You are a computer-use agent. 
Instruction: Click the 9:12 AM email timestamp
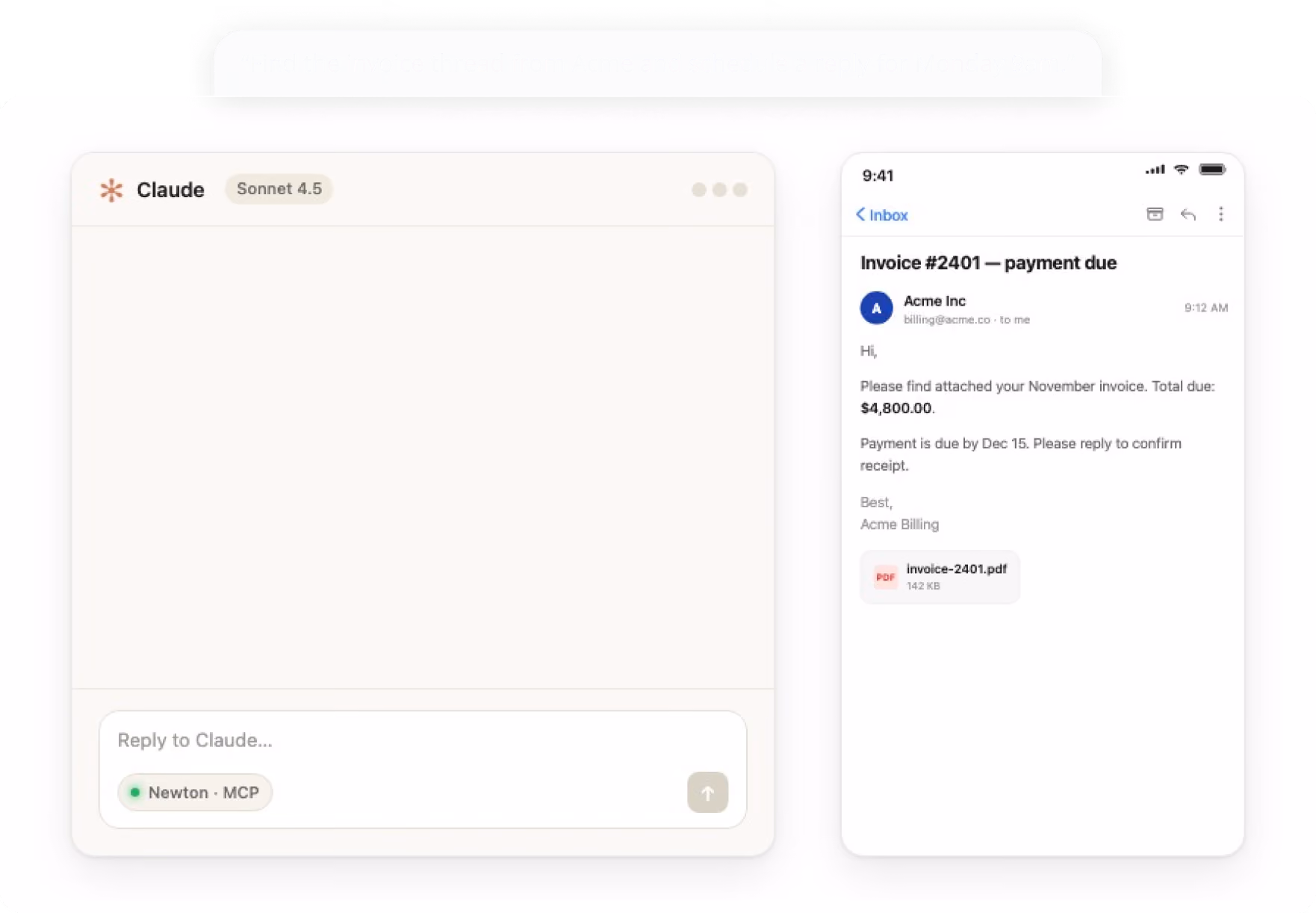[x=1205, y=308]
